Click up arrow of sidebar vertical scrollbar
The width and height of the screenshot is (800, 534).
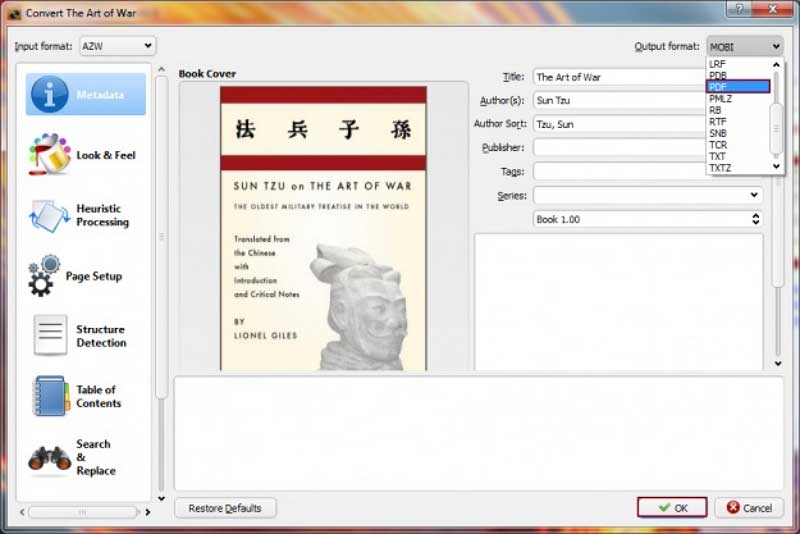pyautogui.click(x=161, y=69)
